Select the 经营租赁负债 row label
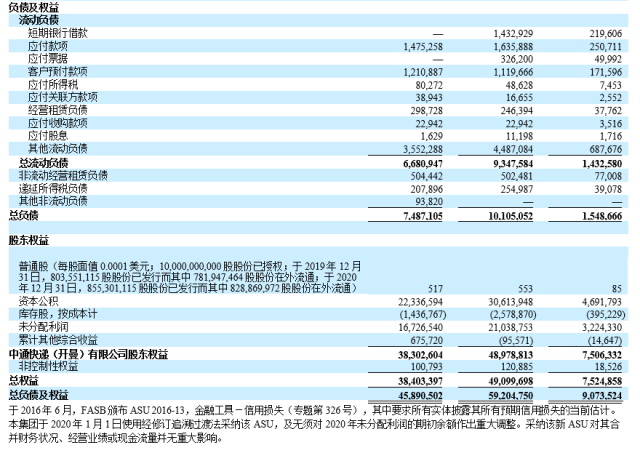 [58, 110]
